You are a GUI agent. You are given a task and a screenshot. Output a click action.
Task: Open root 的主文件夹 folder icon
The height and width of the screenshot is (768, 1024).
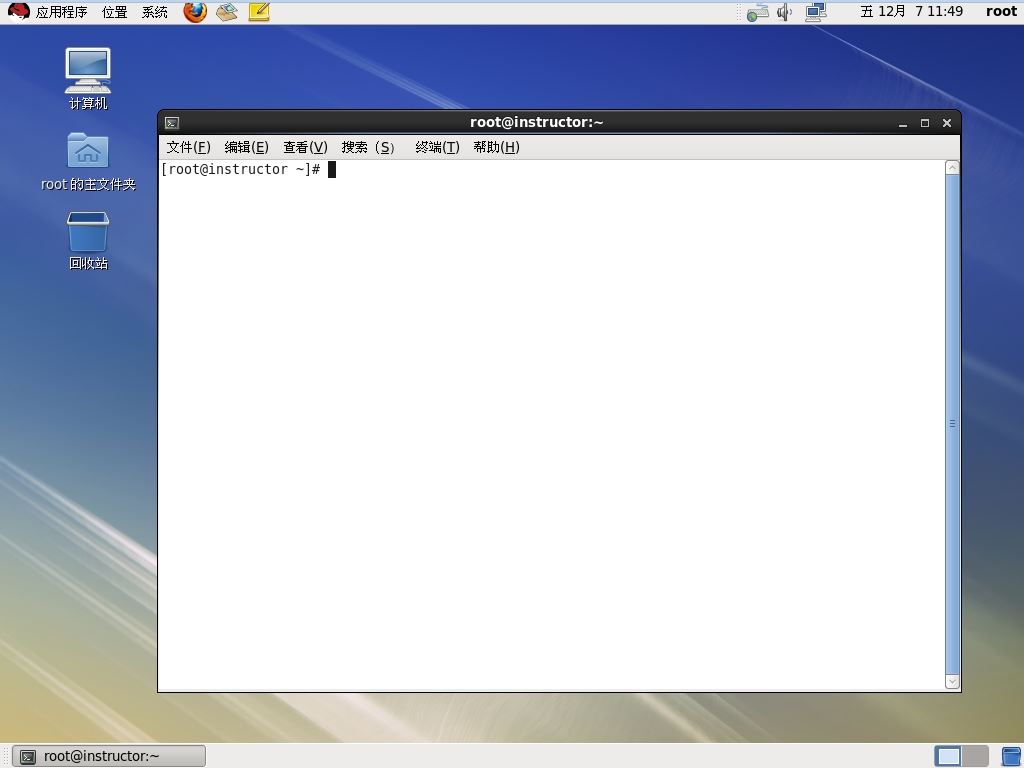[x=88, y=161]
